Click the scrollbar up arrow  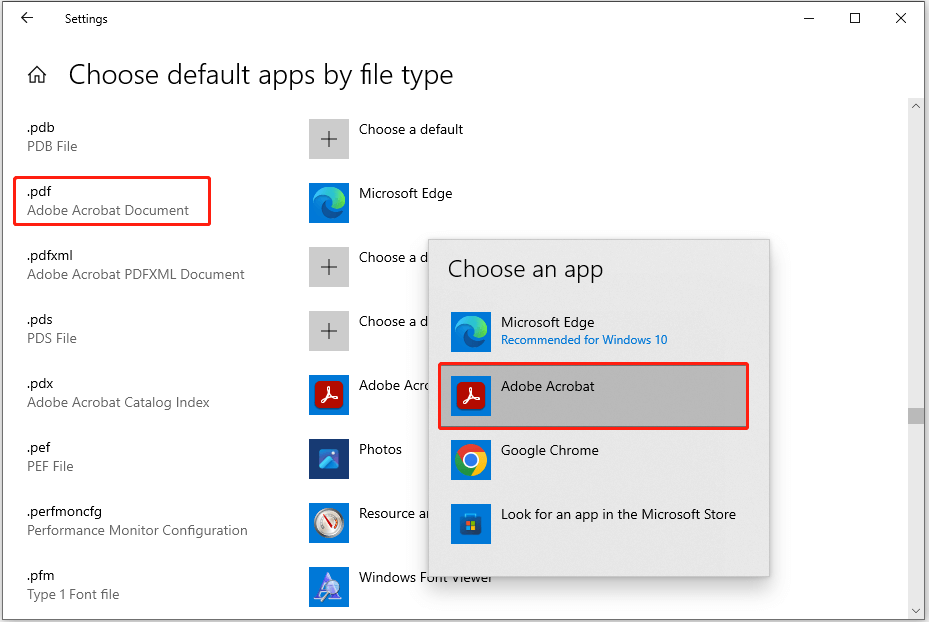[x=915, y=106]
